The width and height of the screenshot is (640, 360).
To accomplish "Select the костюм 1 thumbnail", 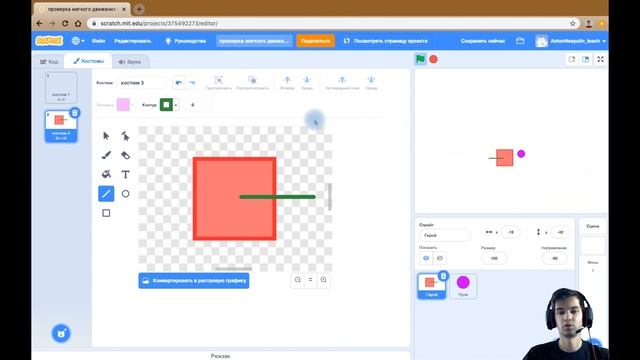I will point(61,88).
